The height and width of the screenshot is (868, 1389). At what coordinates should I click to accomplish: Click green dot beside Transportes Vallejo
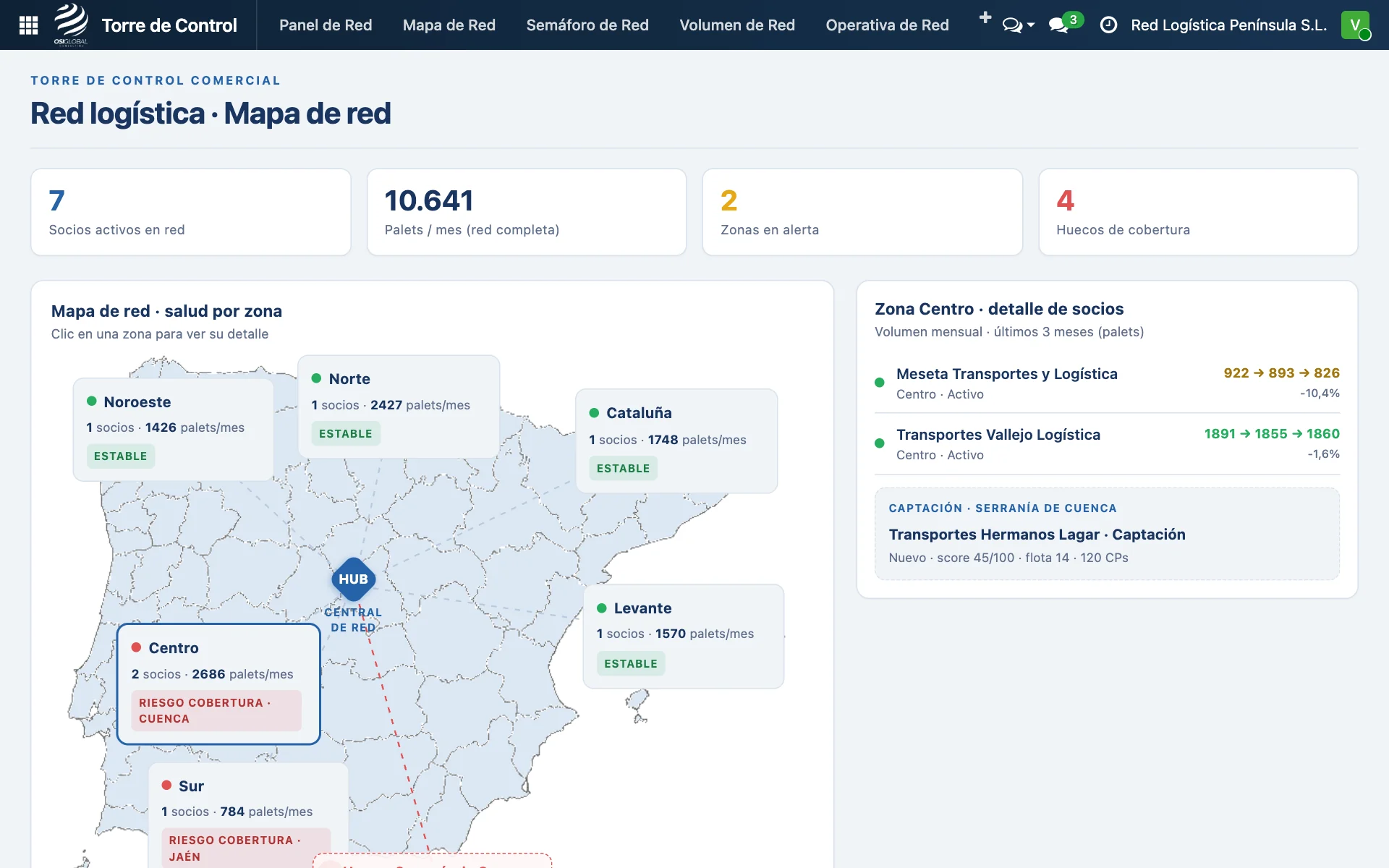pos(880,443)
